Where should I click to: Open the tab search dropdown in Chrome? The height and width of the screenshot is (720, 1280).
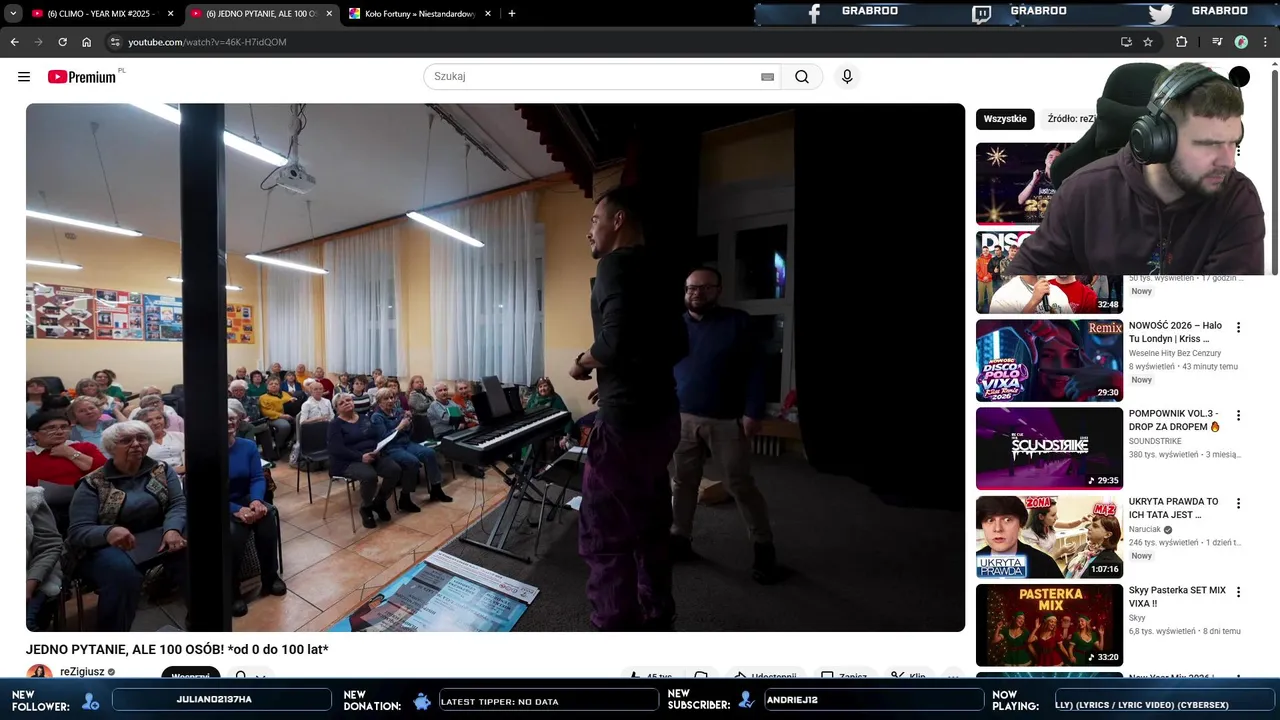tap(13, 13)
